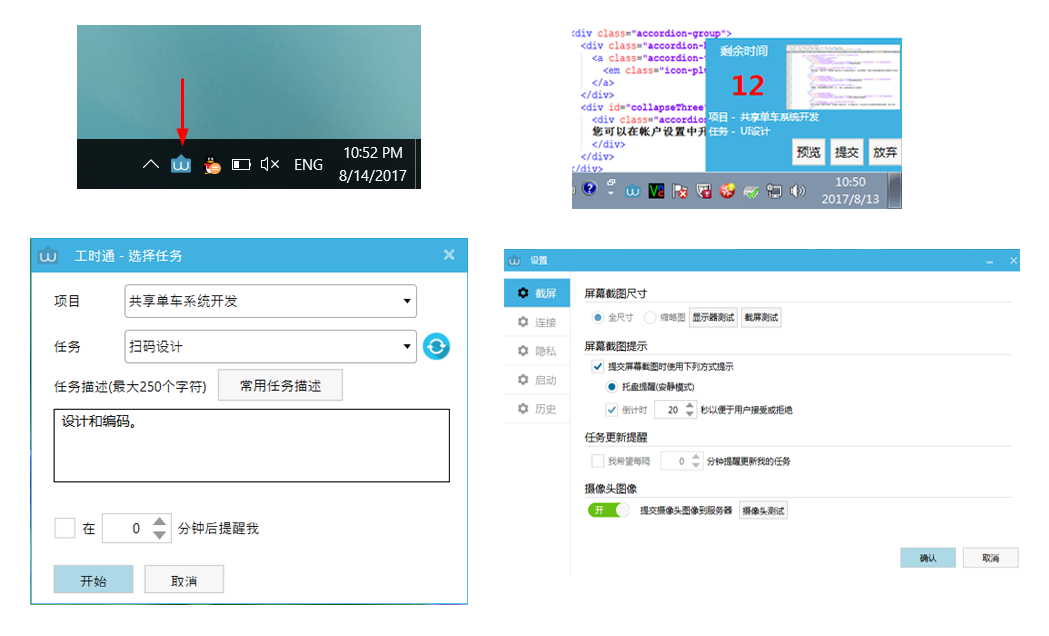Select the 托盘提醒(安静模式) radio option
The width and height of the screenshot is (1049, 636).
tap(612, 386)
